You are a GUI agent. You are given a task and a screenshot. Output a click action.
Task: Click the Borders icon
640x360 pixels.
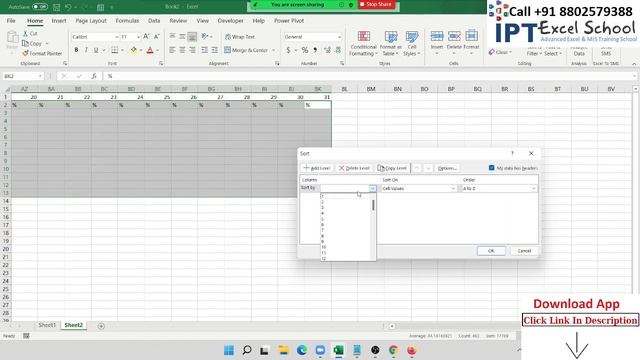tap(115, 50)
